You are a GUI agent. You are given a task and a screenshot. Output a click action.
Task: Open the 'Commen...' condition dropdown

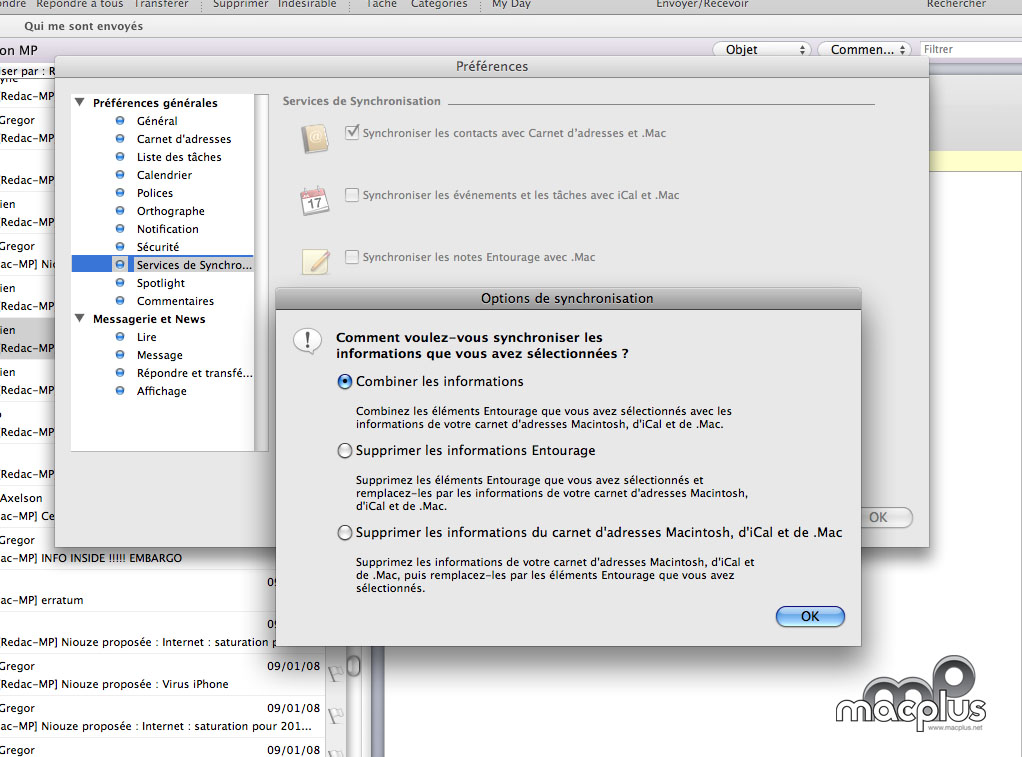(x=864, y=50)
